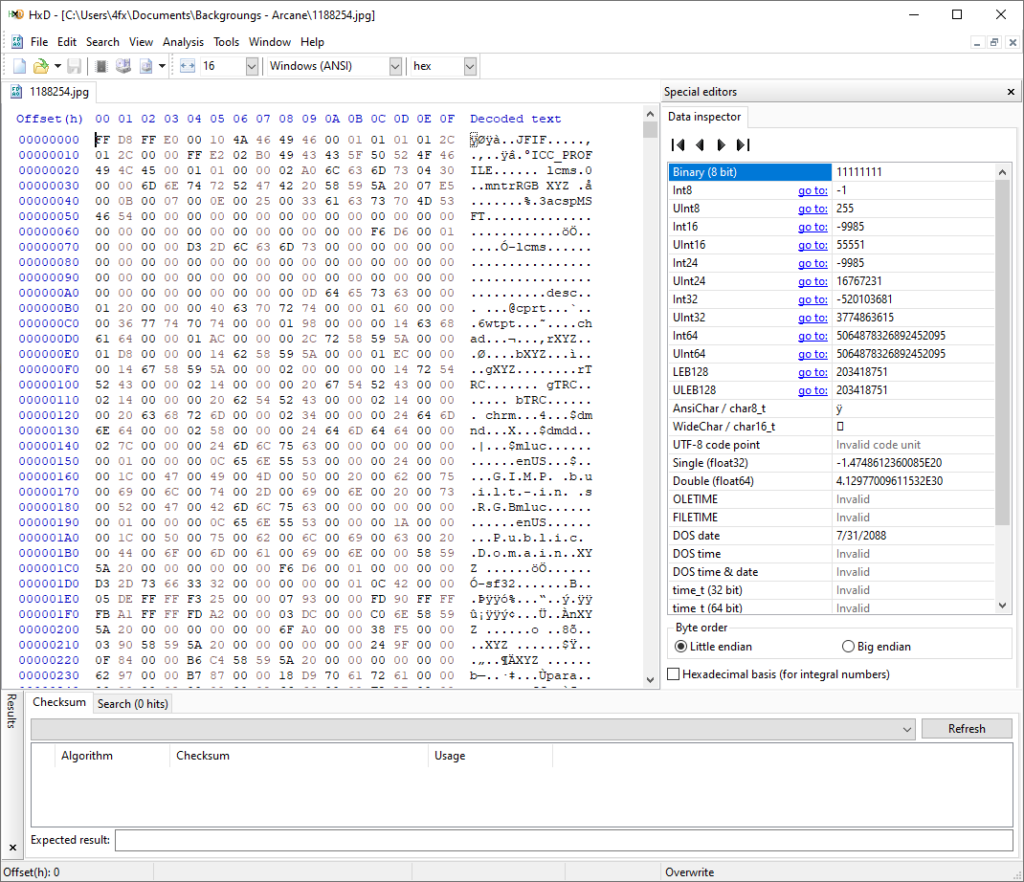Viewport: 1024px width, 882px height.
Task: Click the New file icon
Action: click(x=19, y=66)
